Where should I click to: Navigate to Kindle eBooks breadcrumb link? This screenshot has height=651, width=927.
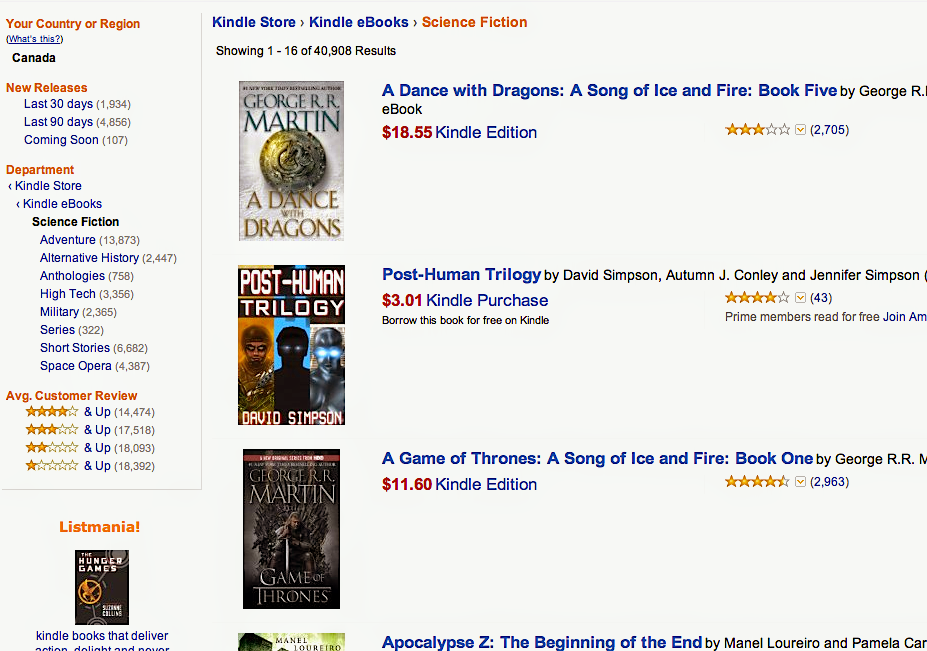(x=359, y=22)
